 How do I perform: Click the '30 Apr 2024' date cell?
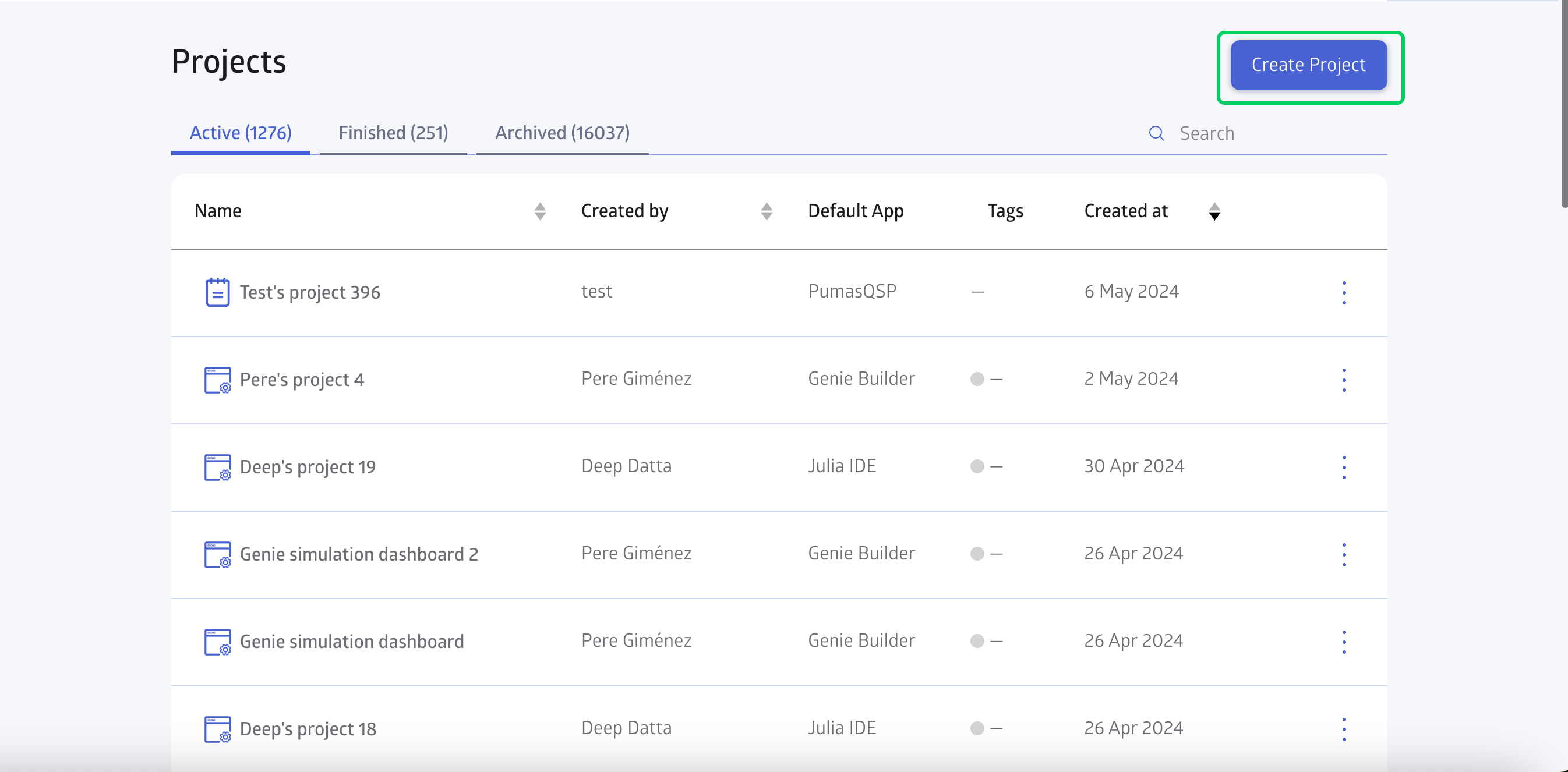(1134, 466)
